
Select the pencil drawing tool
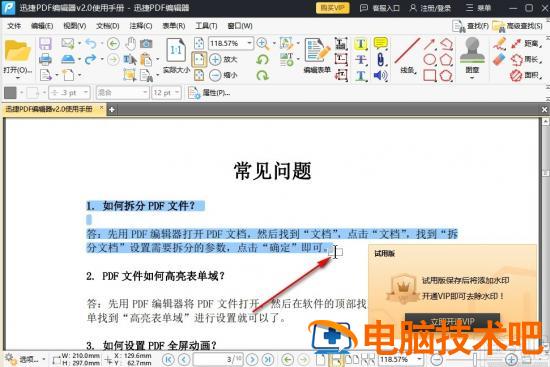(x=499, y=44)
